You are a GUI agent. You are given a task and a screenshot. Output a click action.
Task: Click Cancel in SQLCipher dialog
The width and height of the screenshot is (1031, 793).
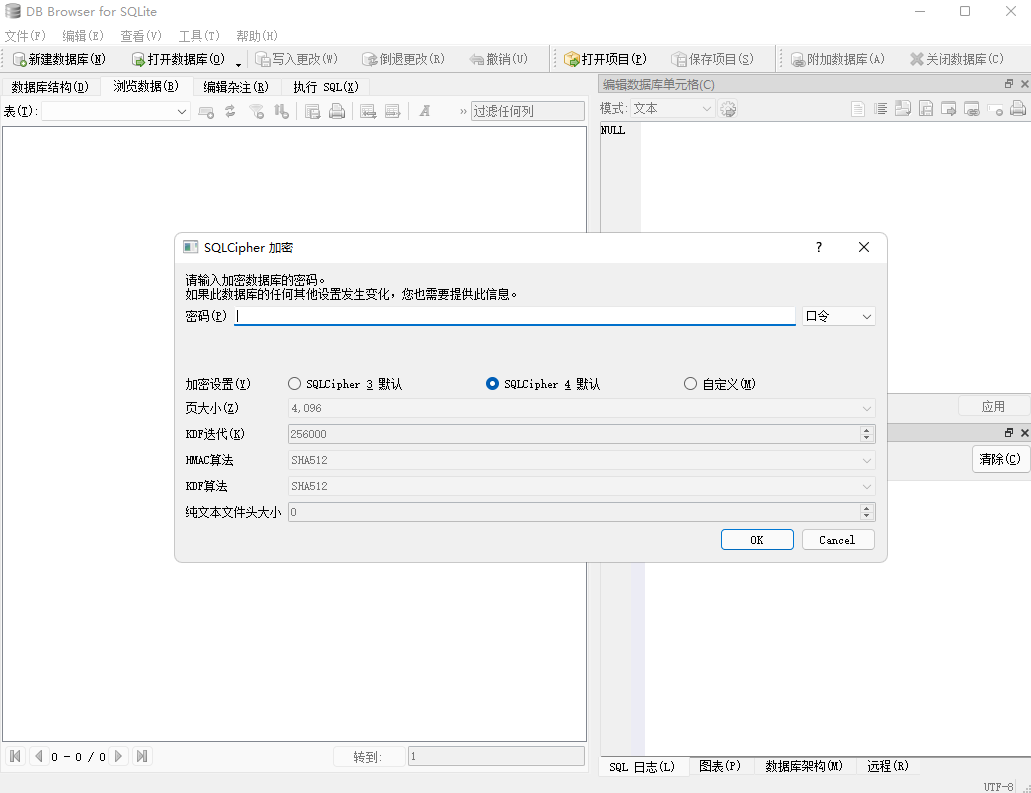point(838,540)
